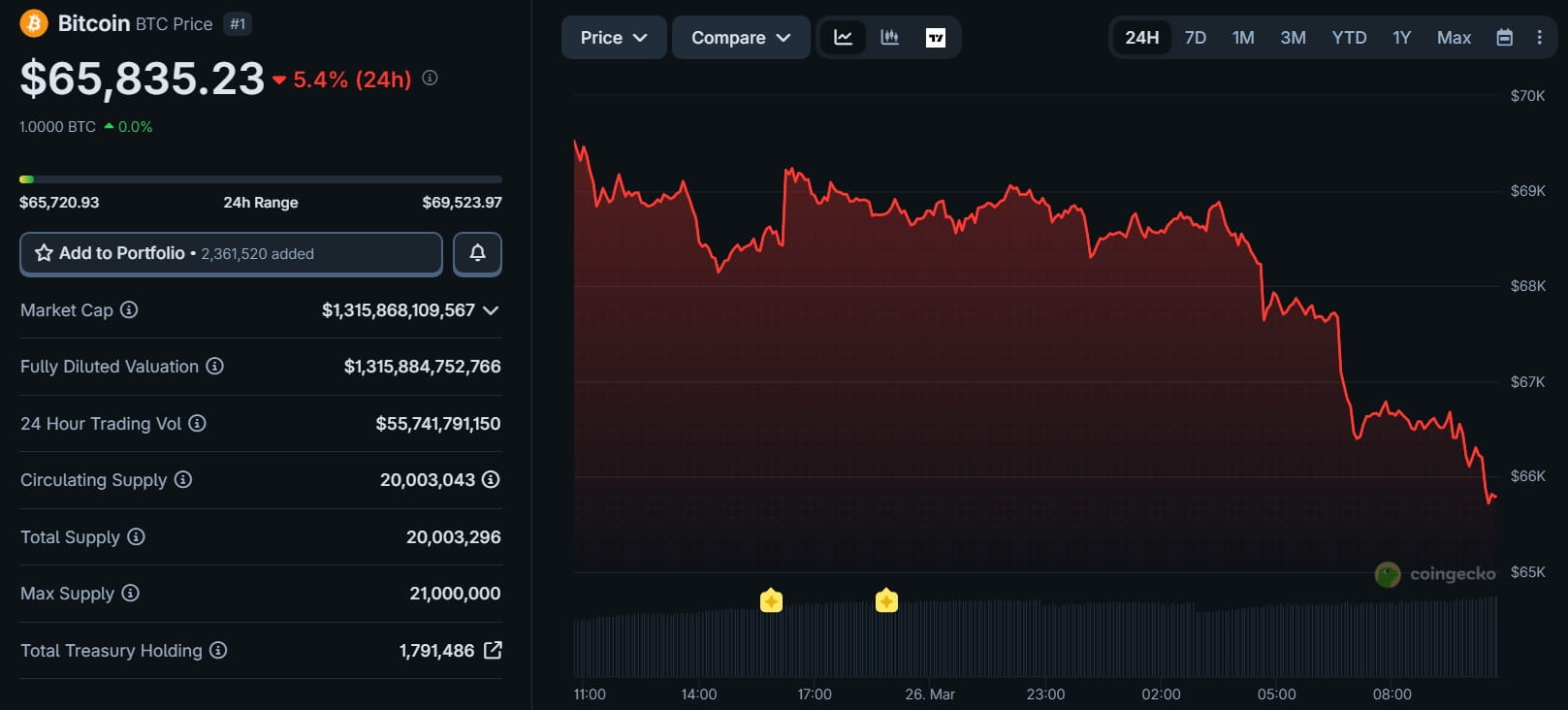1568x710 pixels.
Task: Click the 24h Range progress bar
Action: [261, 179]
